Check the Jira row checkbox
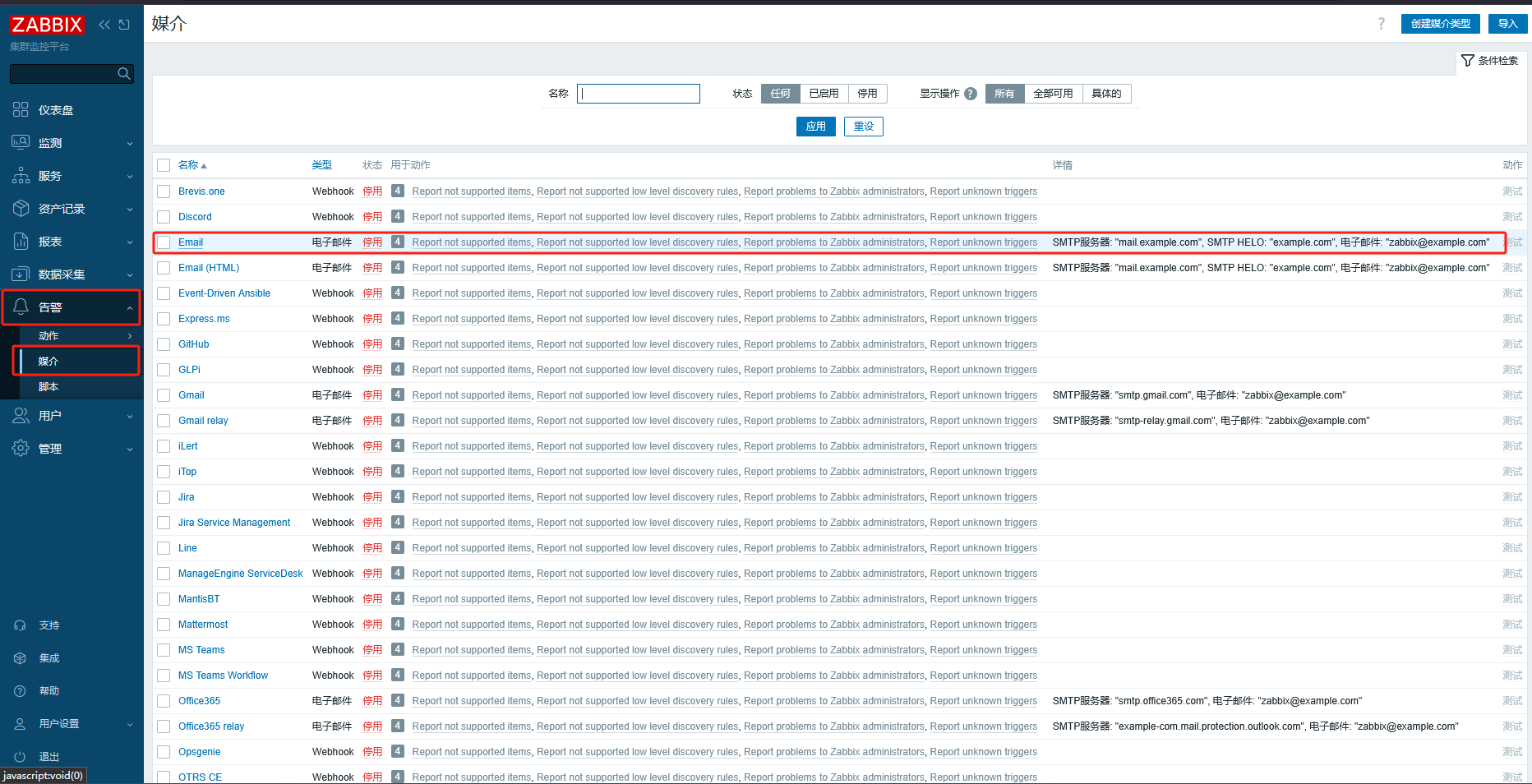The height and width of the screenshot is (784, 1532). (164, 497)
